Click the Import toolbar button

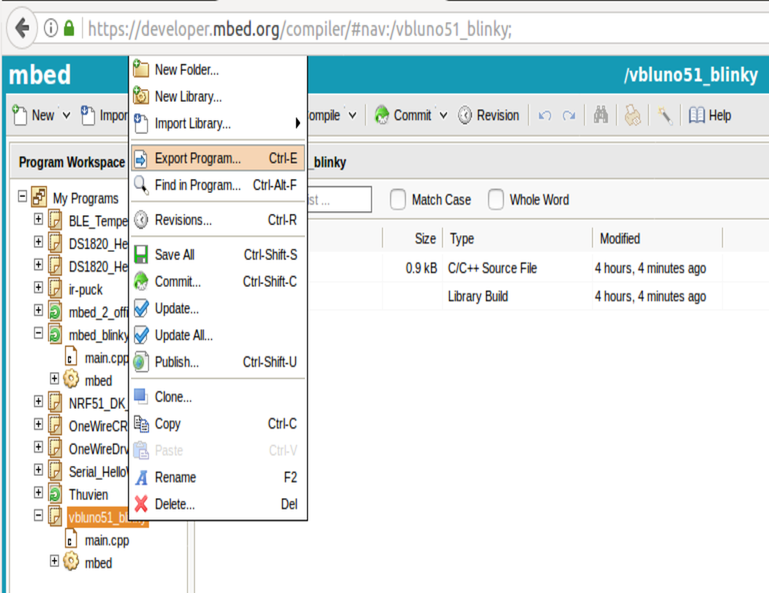tap(104, 115)
